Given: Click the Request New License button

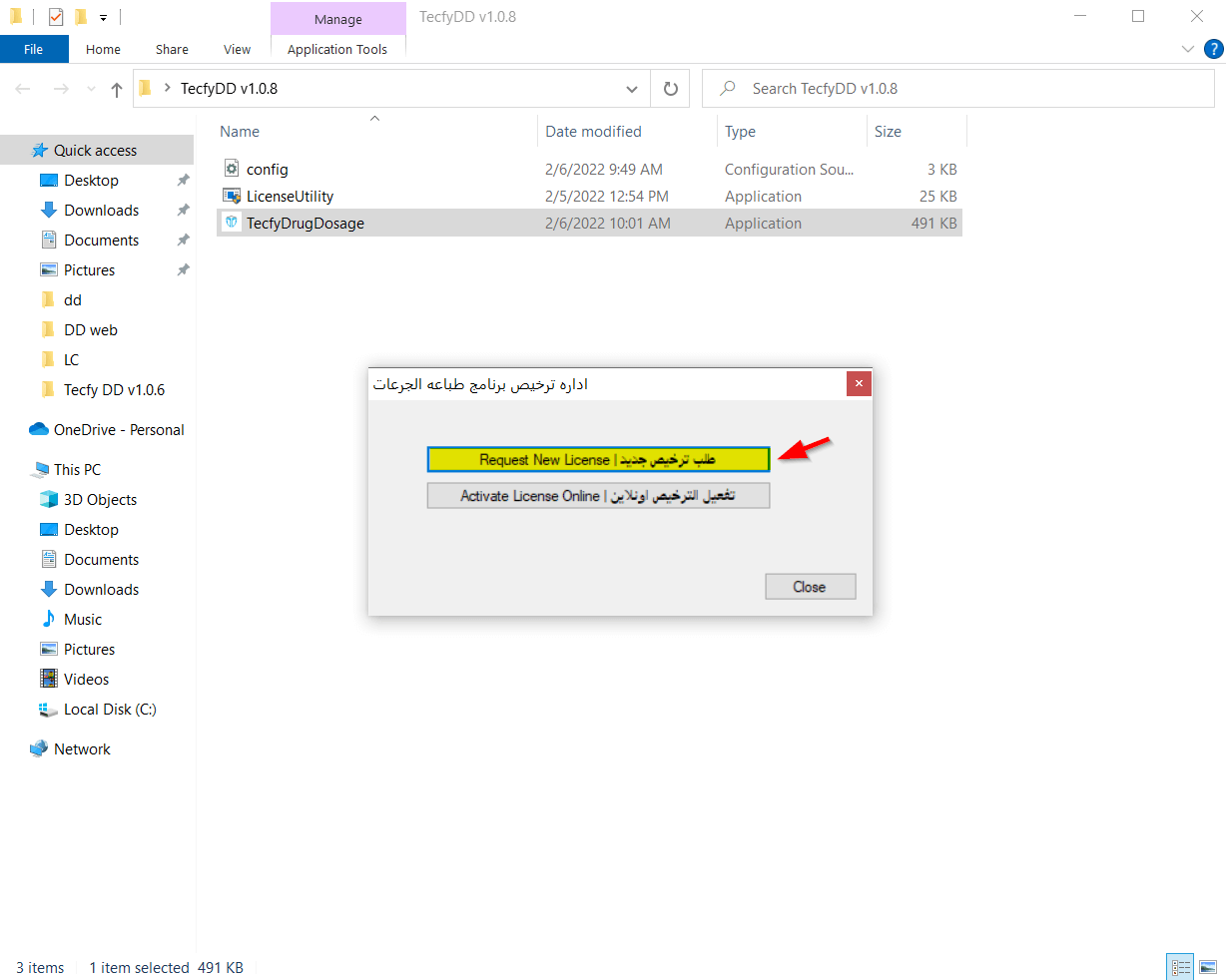Looking at the screenshot, I should (597, 459).
